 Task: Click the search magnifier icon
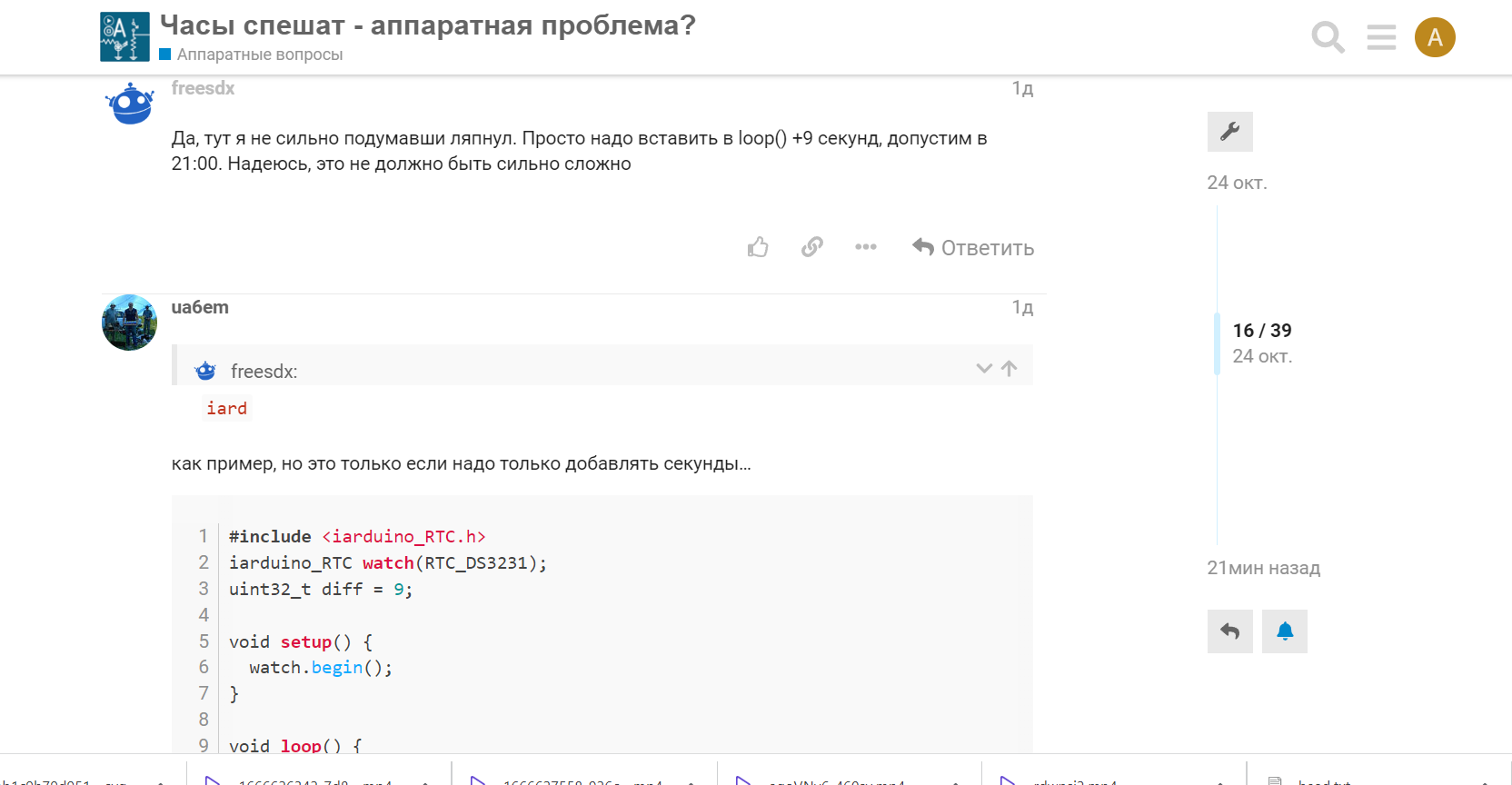click(1328, 37)
